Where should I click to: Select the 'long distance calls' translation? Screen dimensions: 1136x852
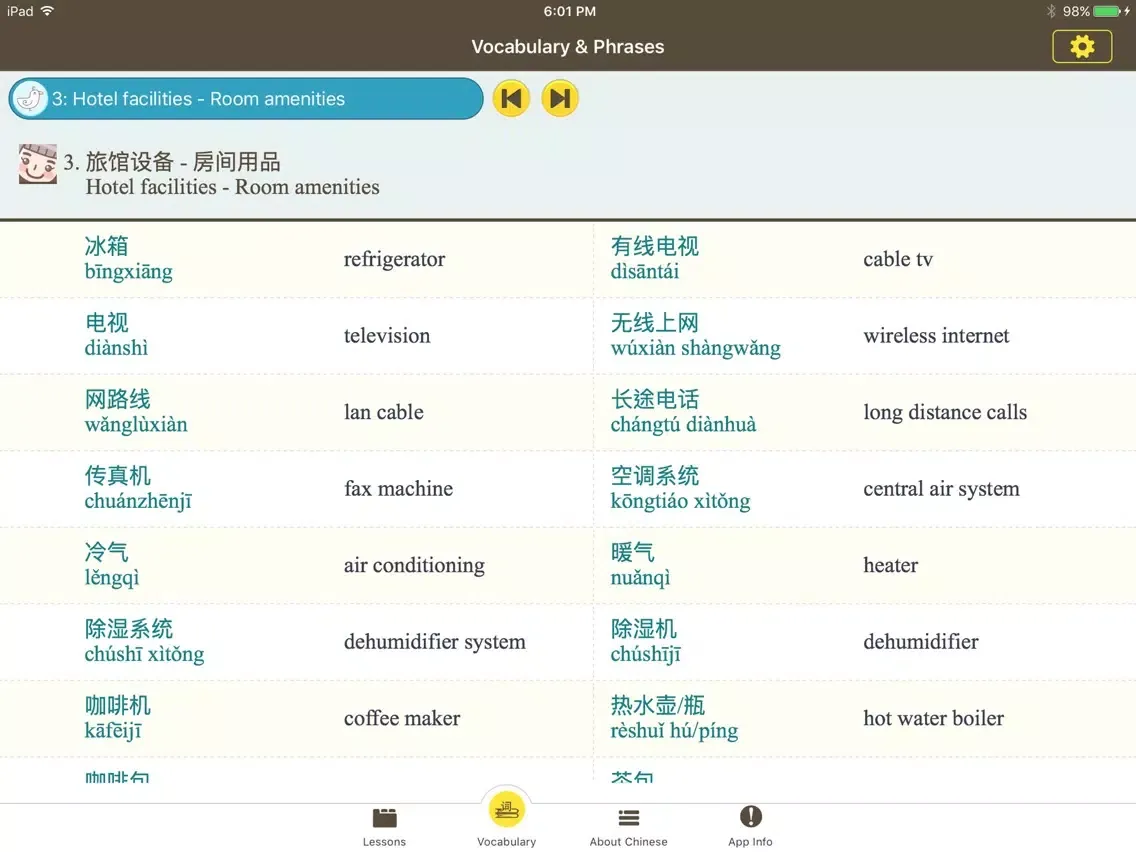[945, 412]
